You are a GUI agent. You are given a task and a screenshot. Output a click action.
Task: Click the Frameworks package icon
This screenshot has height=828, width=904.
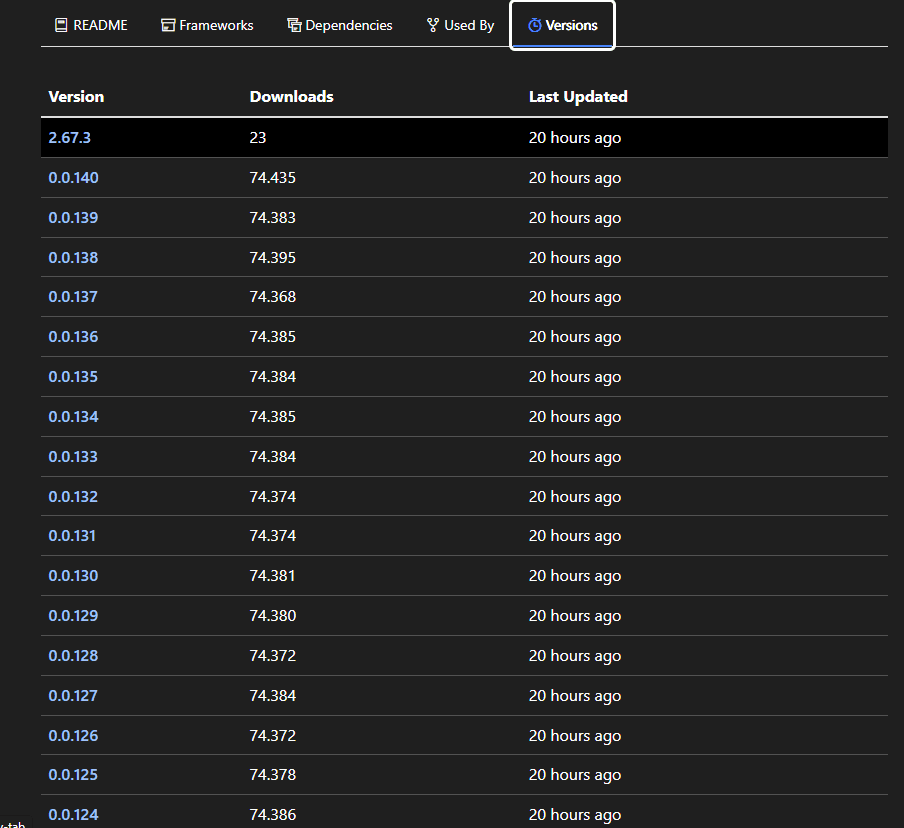[167, 24]
